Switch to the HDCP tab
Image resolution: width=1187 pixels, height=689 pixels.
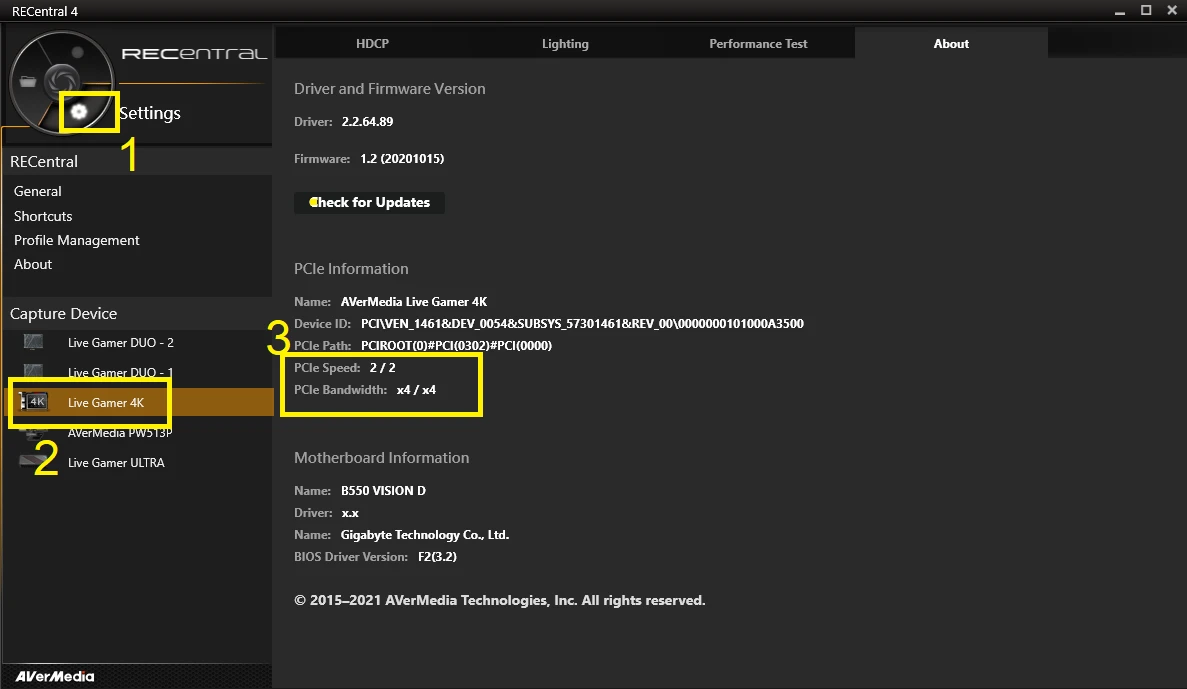coord(372,44)
